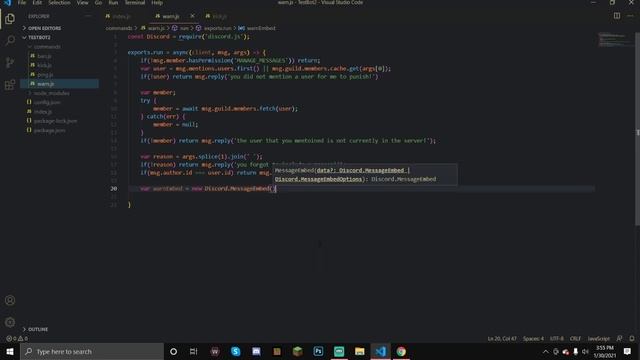Click 'JavaScript' language mode selector
The height and width of the screenshot is (360, 640).
pos(599,338)
